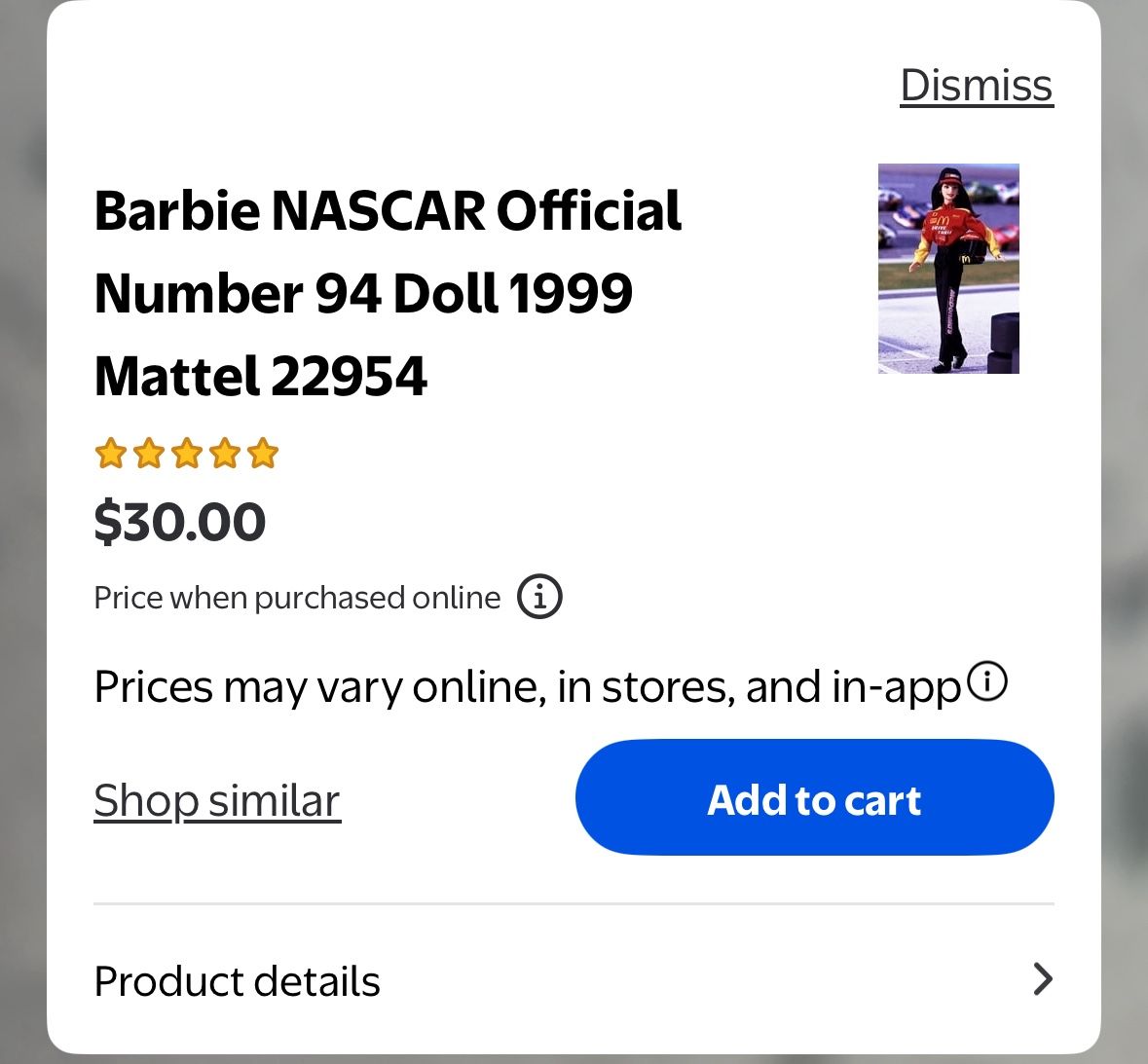
Task: Select the second star of the rating
Action: point(147,454)
